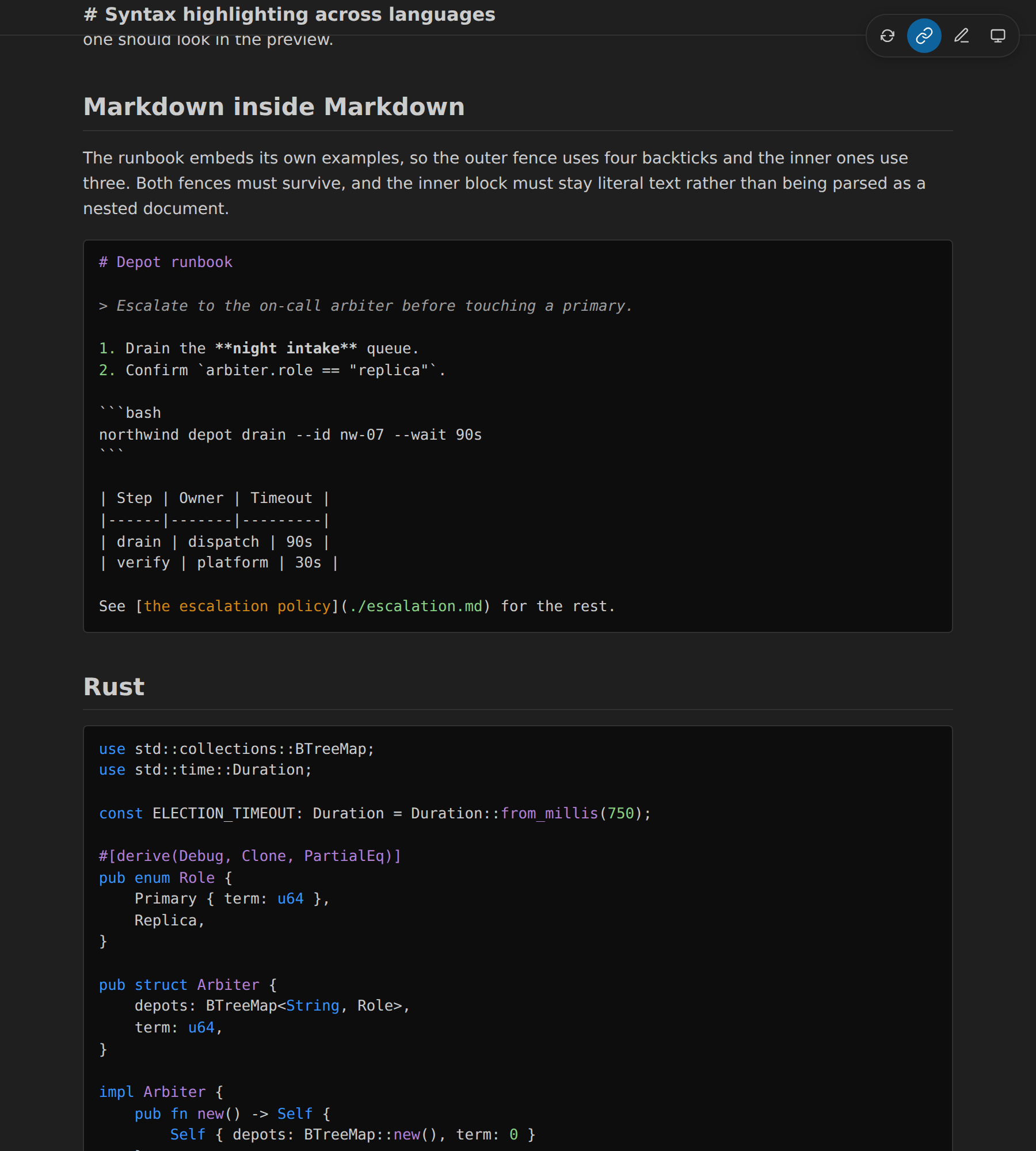
Task: Click the "use std::time::Duration;" line
Action: coord(205,769)
